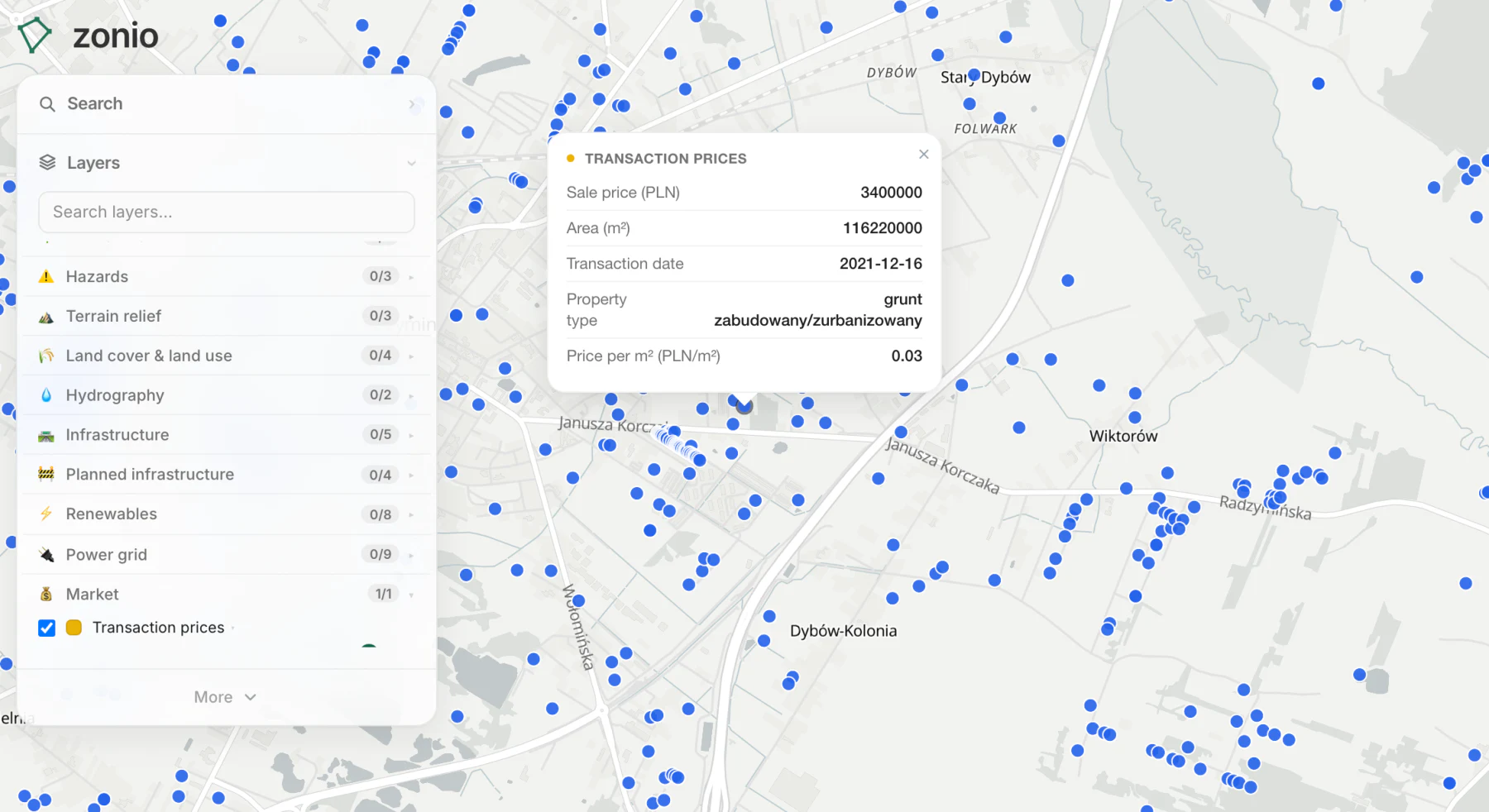Open the More dropdown
The height and width of the screenshot is (812, 1489).
(225, 697)
